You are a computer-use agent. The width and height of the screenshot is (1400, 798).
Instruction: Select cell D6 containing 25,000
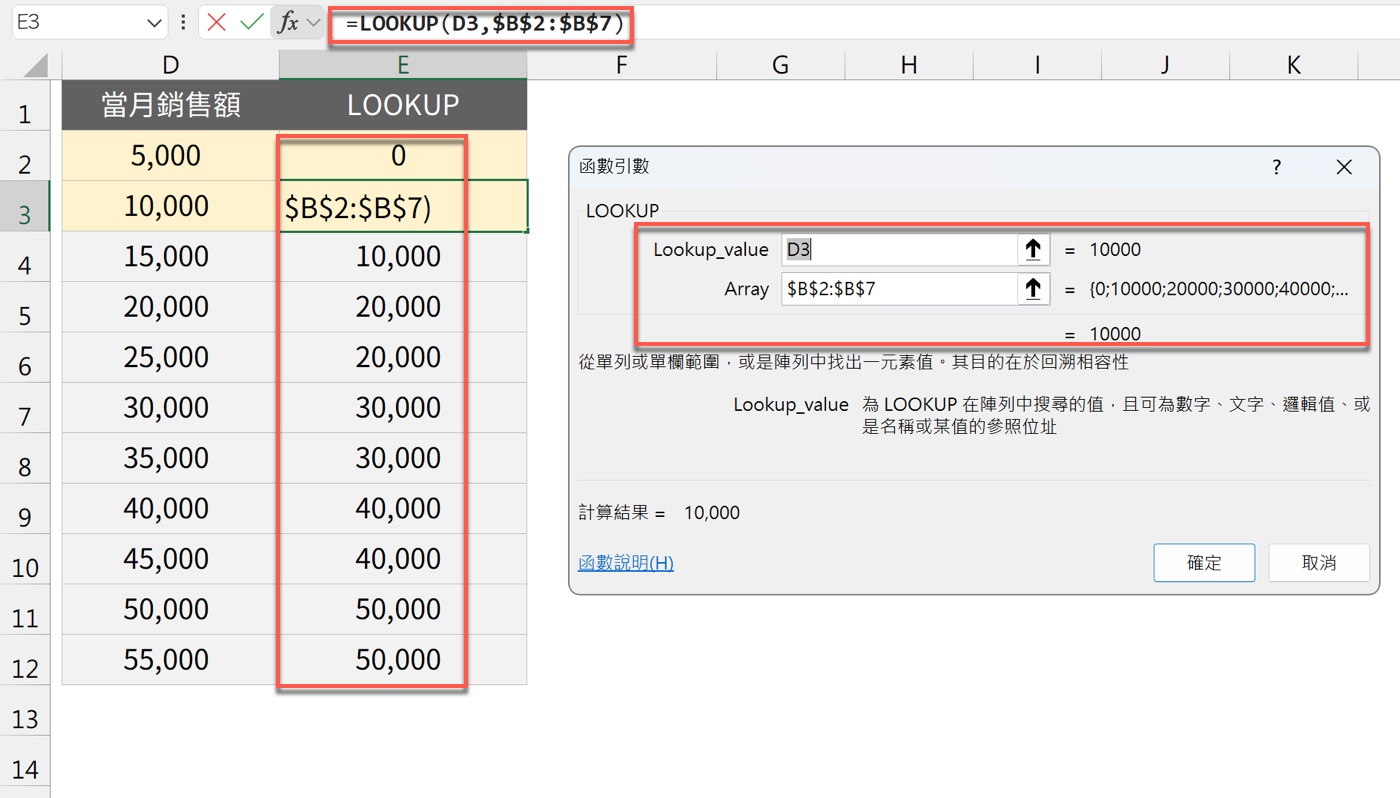171,357
